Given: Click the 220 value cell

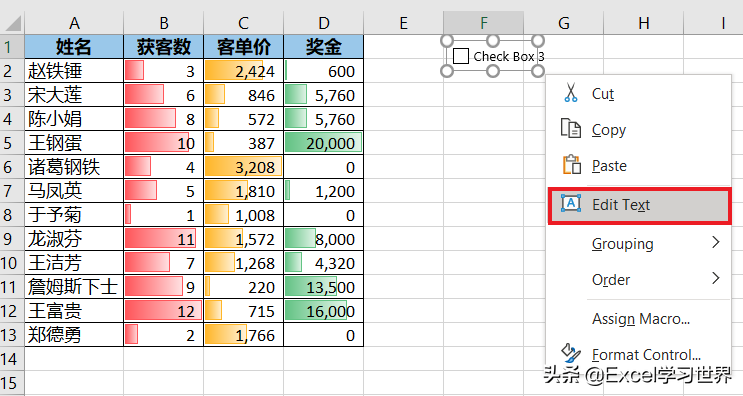Looking at the screenshot, I should [244, 287].
